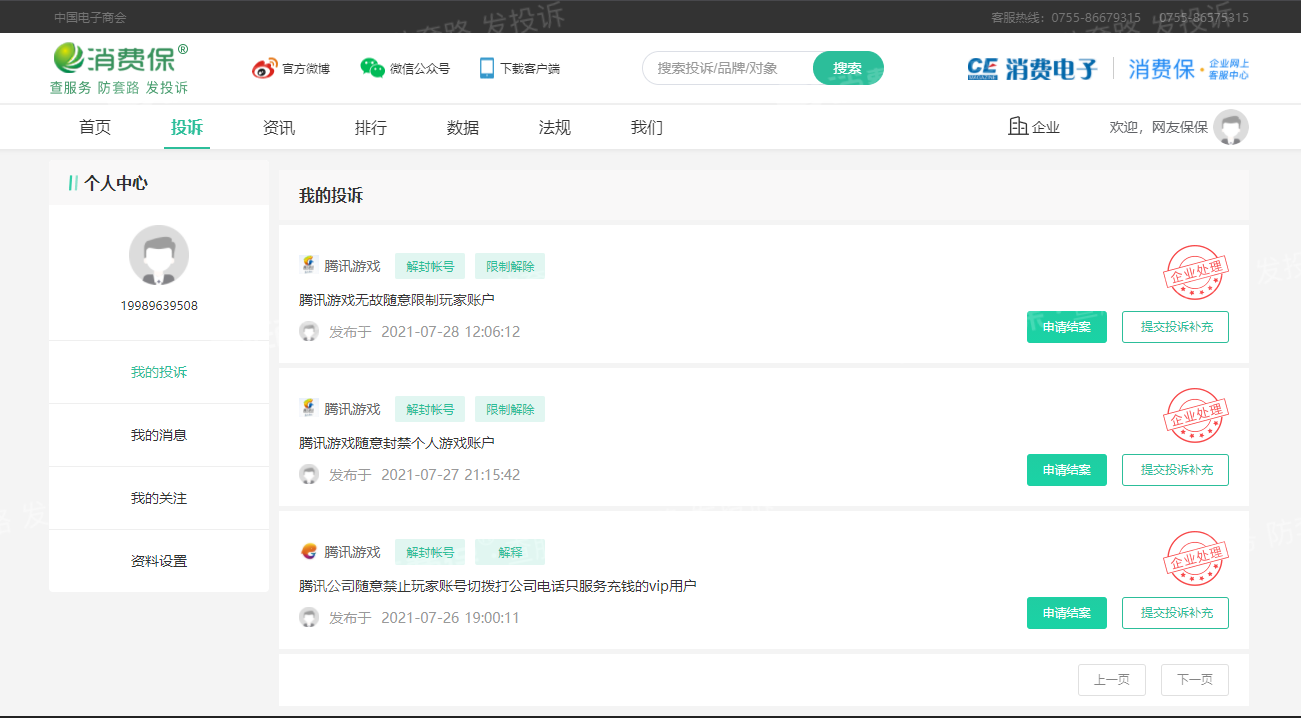Click the user avatar in the top navigation

[x=1231, y=127]
